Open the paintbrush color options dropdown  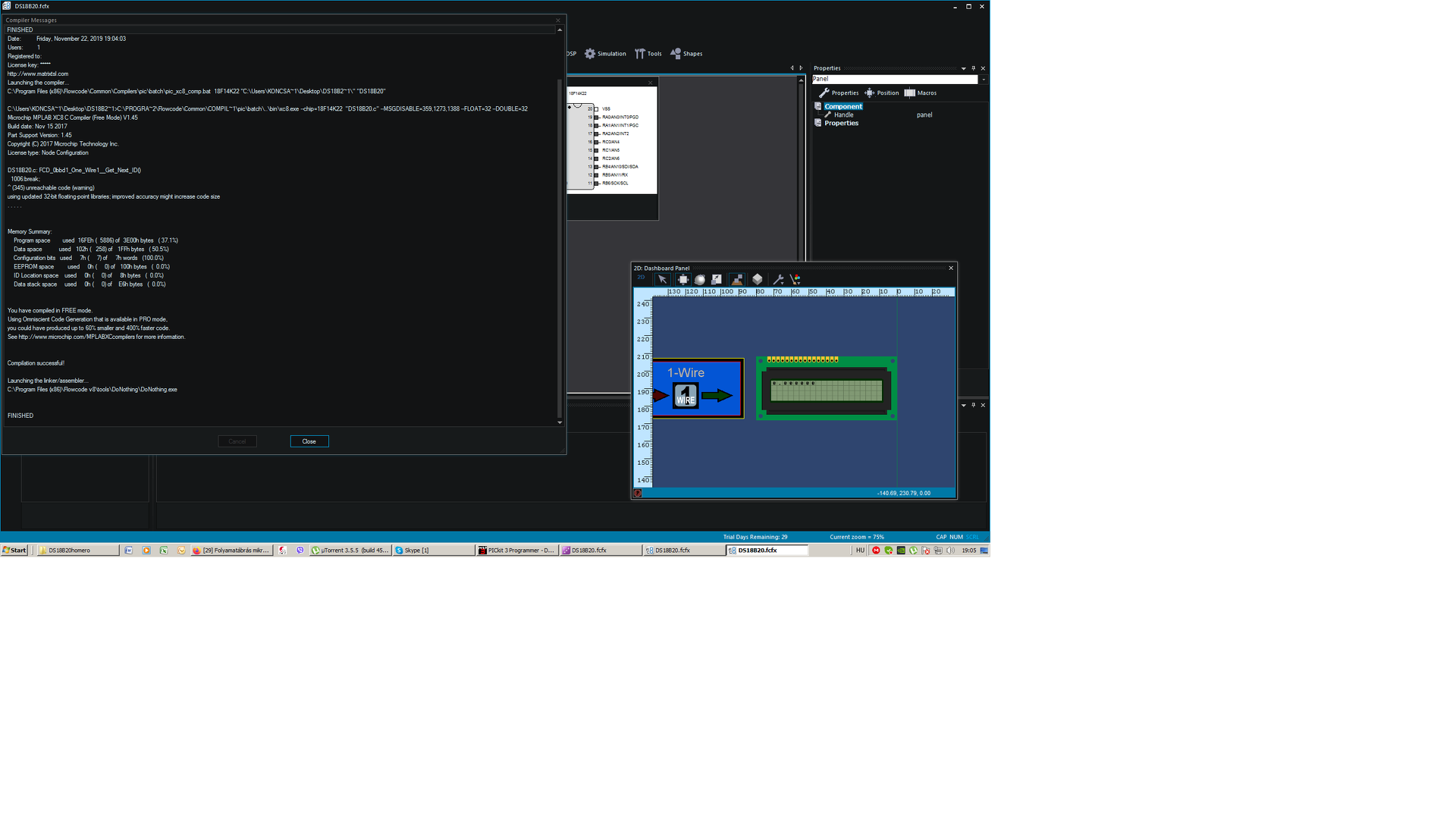click(795, 280)
